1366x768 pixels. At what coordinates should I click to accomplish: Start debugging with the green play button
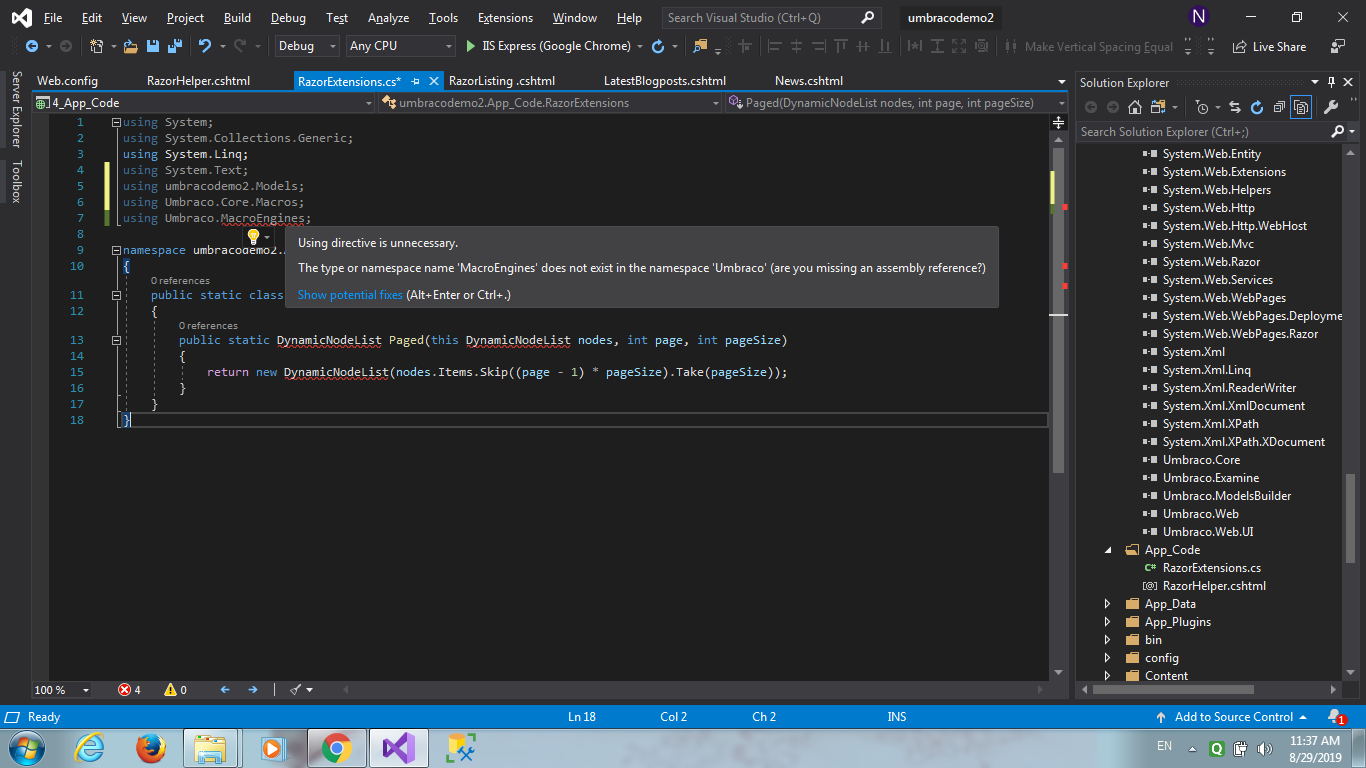471,46
